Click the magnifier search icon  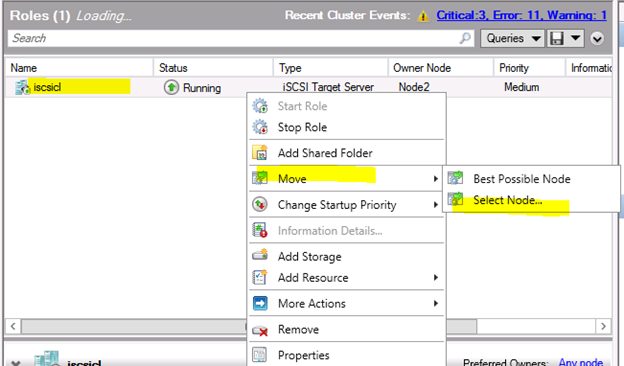[x=465, y=38]
